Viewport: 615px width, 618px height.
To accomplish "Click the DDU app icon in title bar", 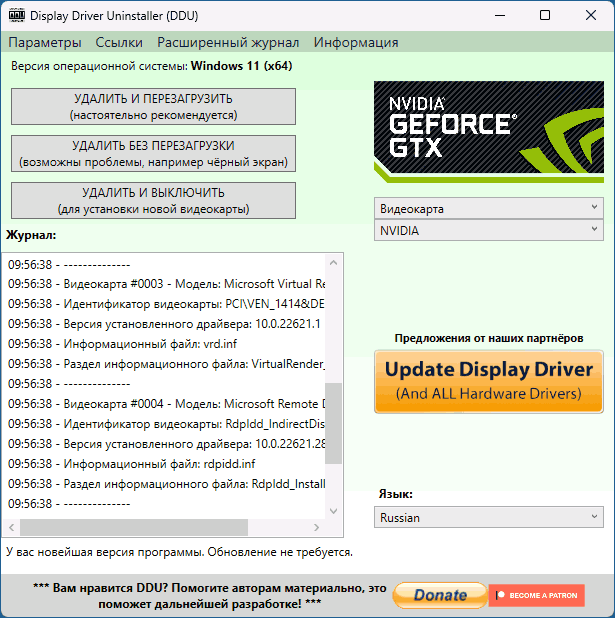I will click(x=17, y=15).
